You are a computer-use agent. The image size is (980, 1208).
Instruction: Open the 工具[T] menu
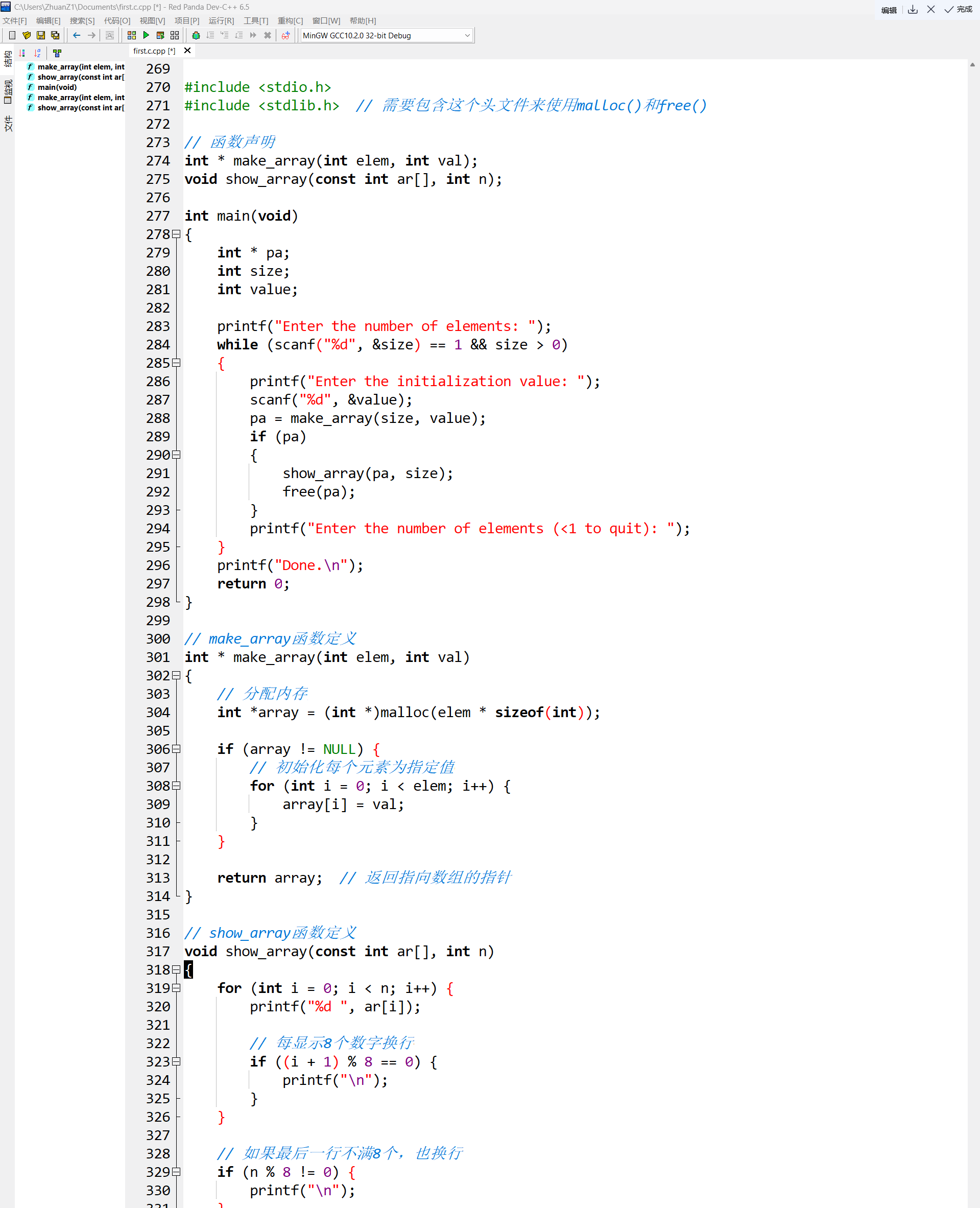click(256, 21)
